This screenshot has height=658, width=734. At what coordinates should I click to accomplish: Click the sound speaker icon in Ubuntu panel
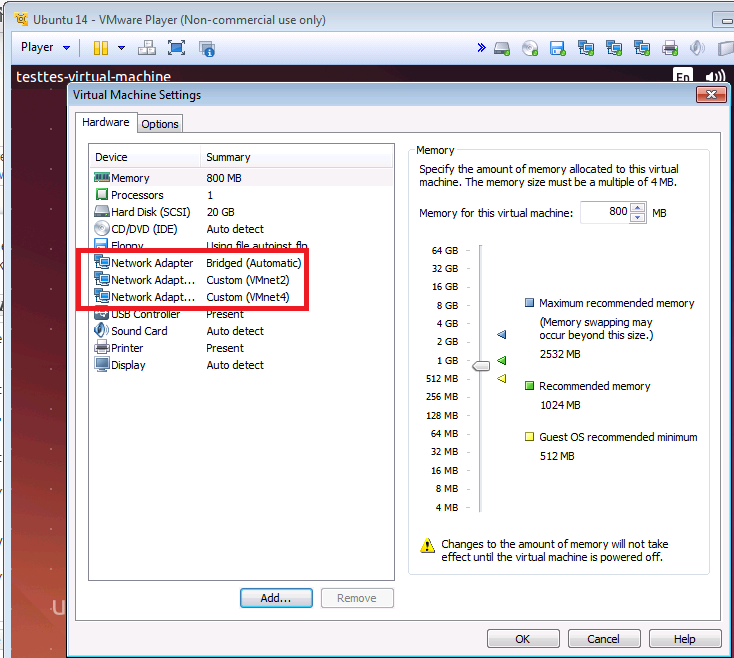click(715, 77)
